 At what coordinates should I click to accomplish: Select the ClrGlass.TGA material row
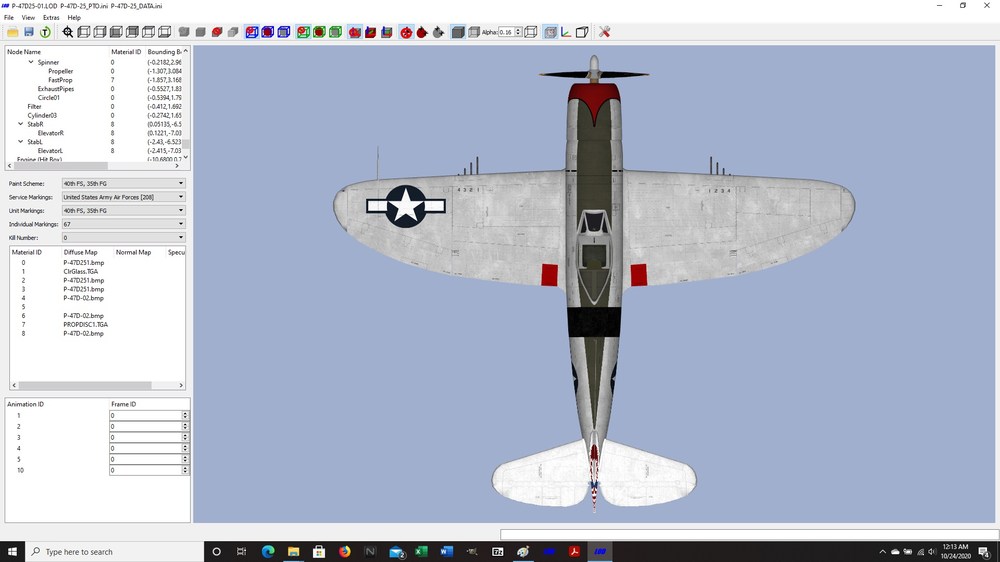coord(80,272)
